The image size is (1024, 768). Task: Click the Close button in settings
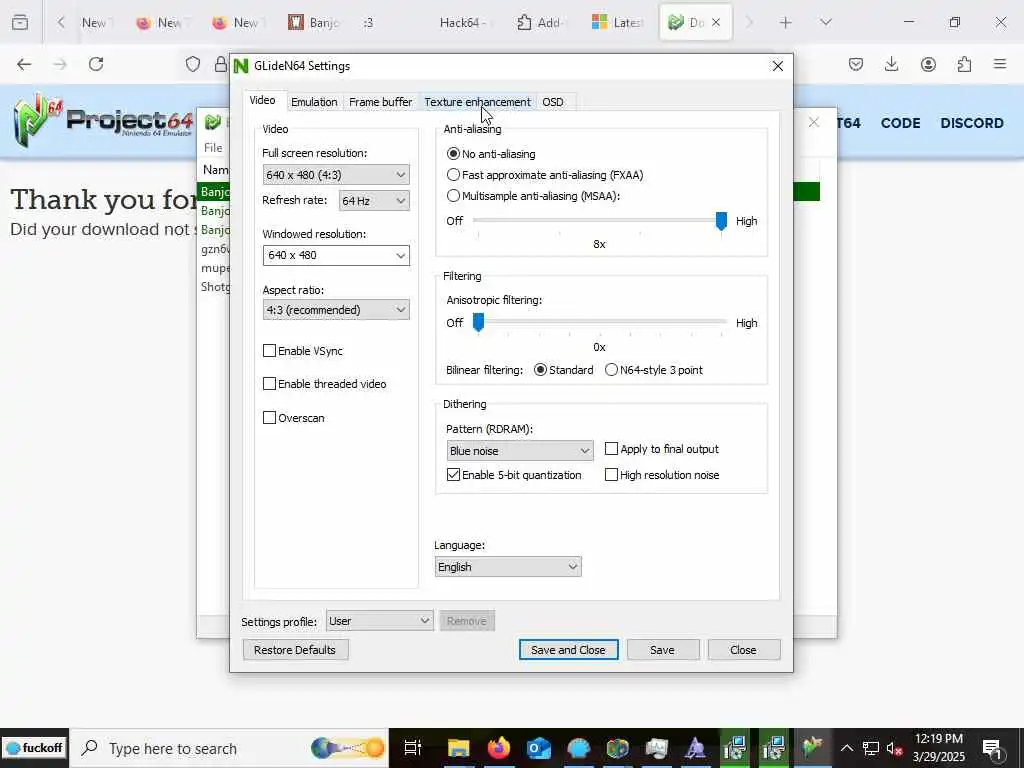[x=743, y=650]
